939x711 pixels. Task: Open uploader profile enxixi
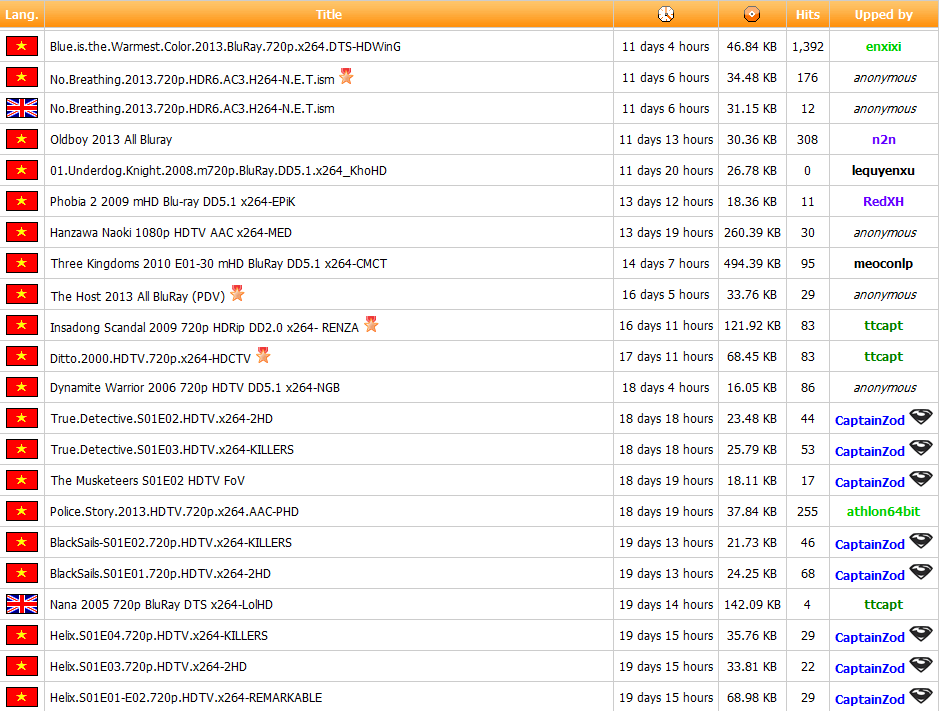pos(883,47)
